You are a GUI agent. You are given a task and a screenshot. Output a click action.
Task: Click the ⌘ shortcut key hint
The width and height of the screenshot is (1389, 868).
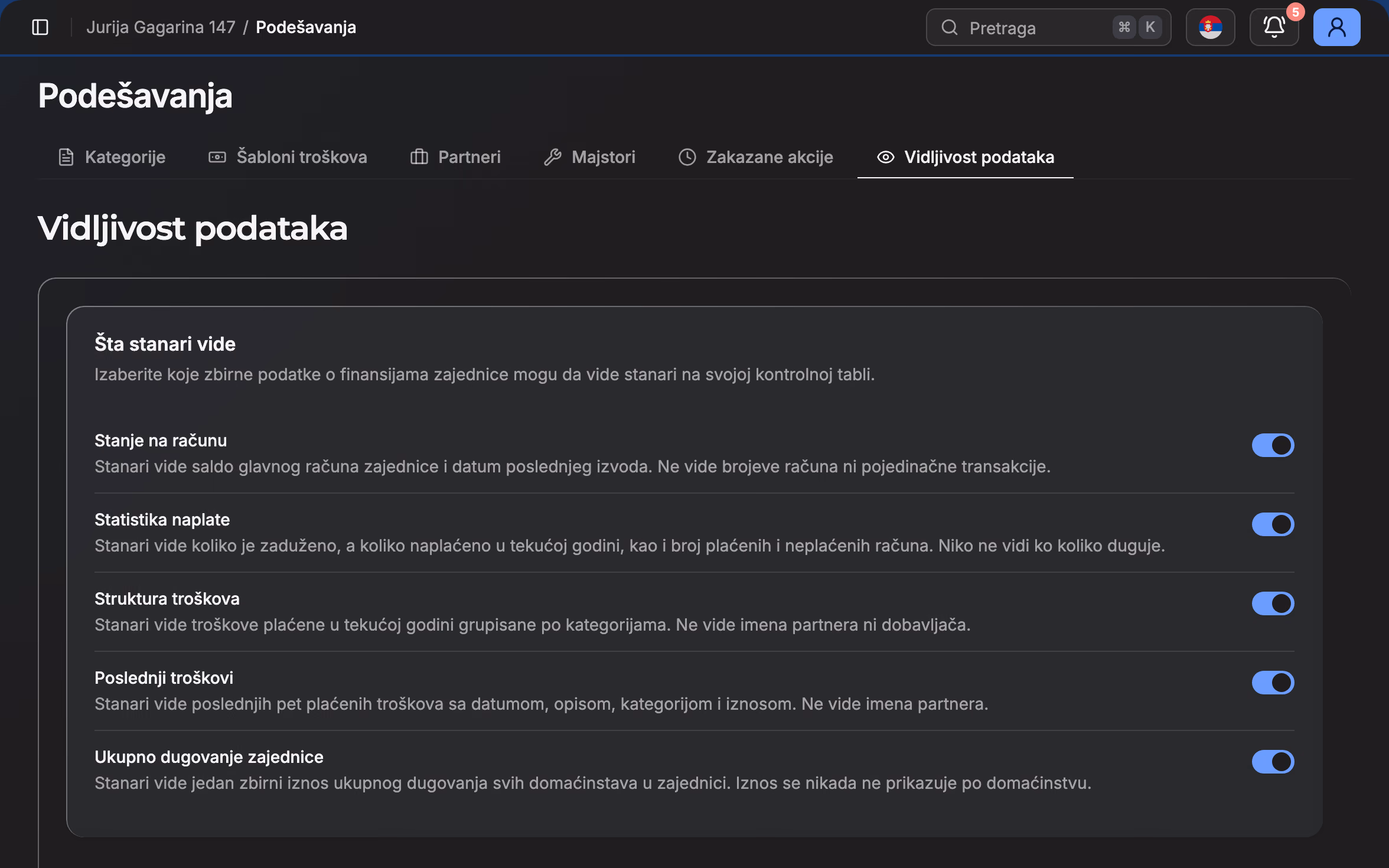tap(1124, 27)
